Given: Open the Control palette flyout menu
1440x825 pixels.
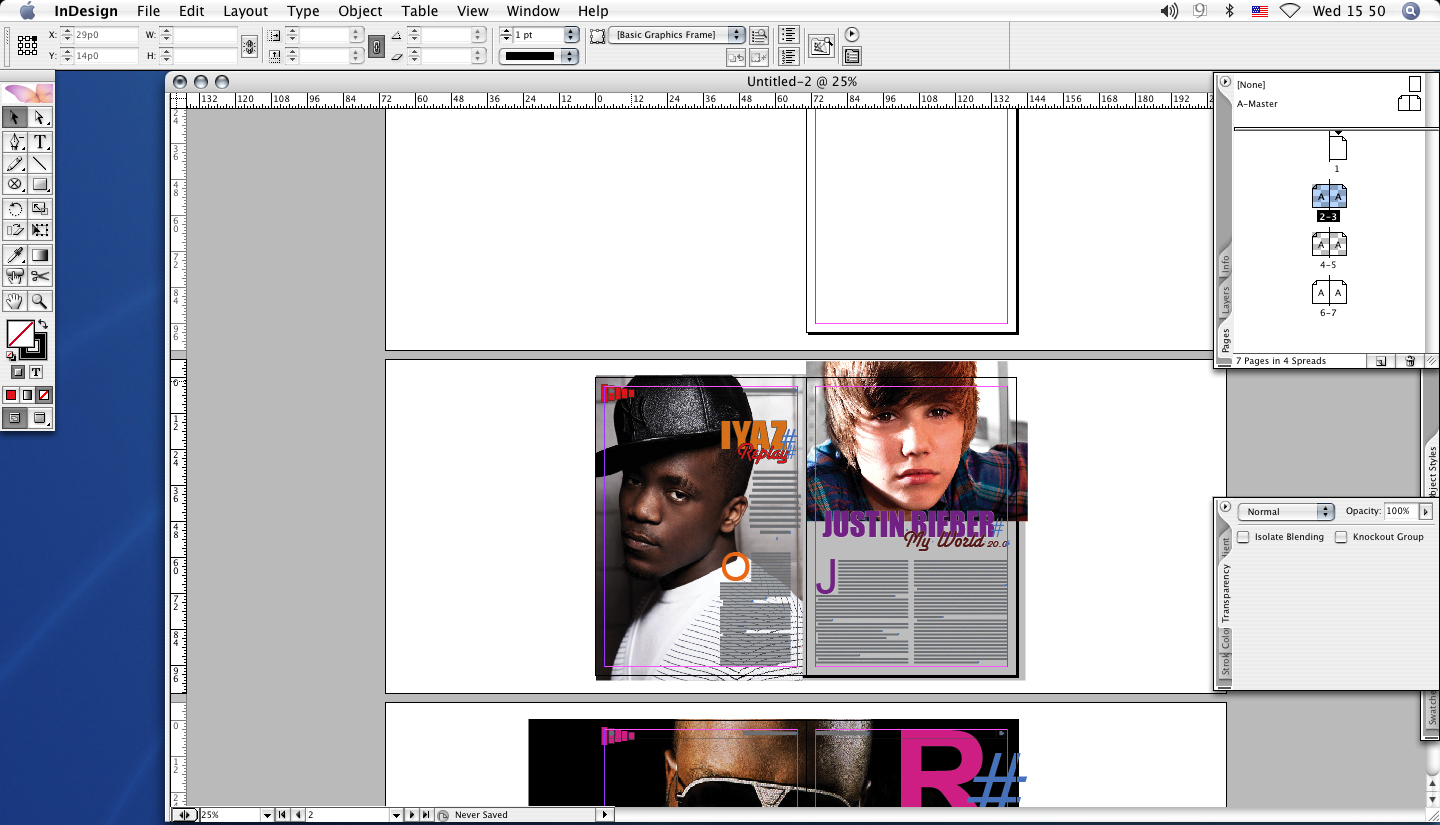Looking at the screenshot, I should (x=852, y=35).
